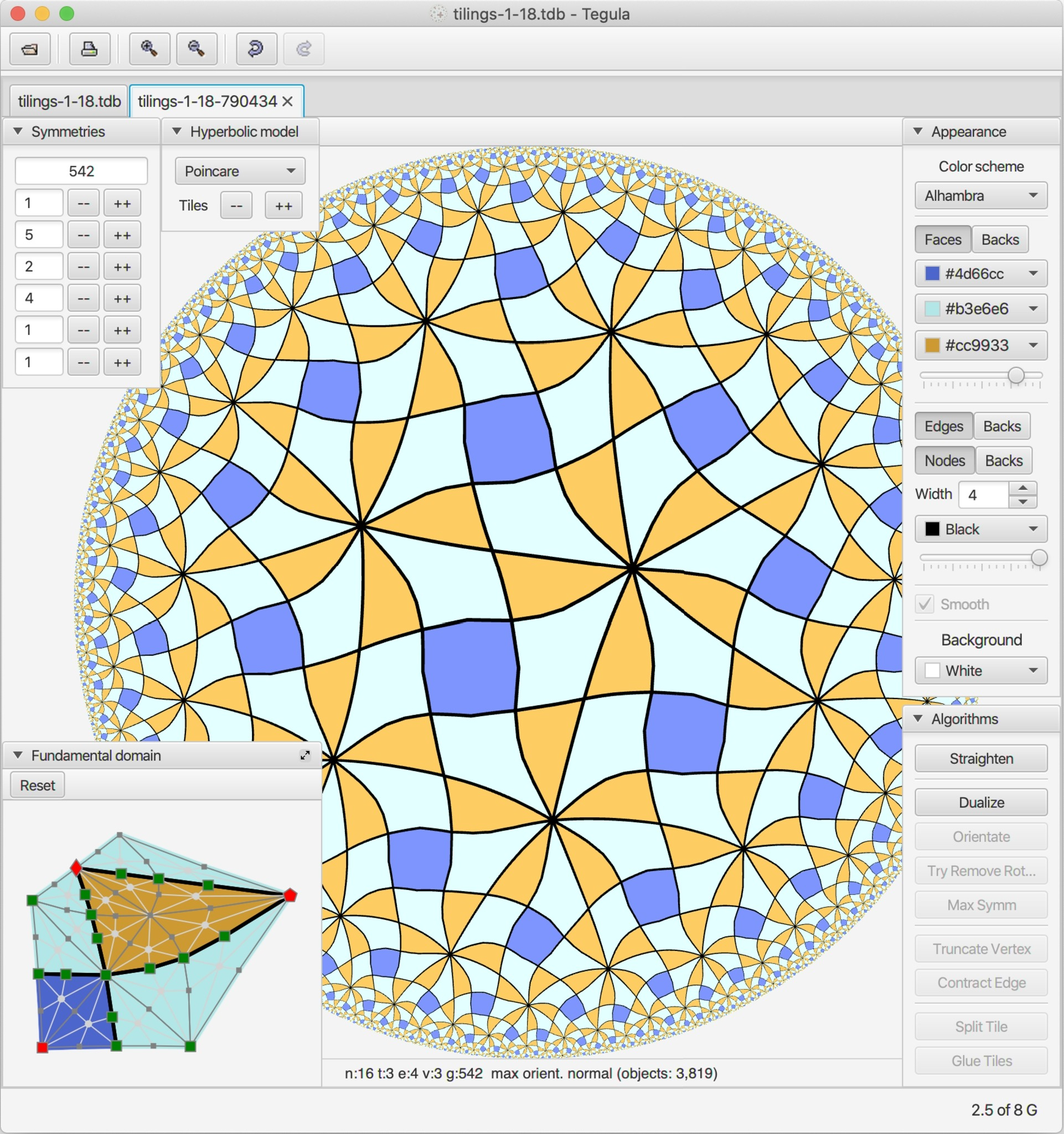Increase the edge Width stepper
1064x1134 pixels.
[x=1023, y=488]
